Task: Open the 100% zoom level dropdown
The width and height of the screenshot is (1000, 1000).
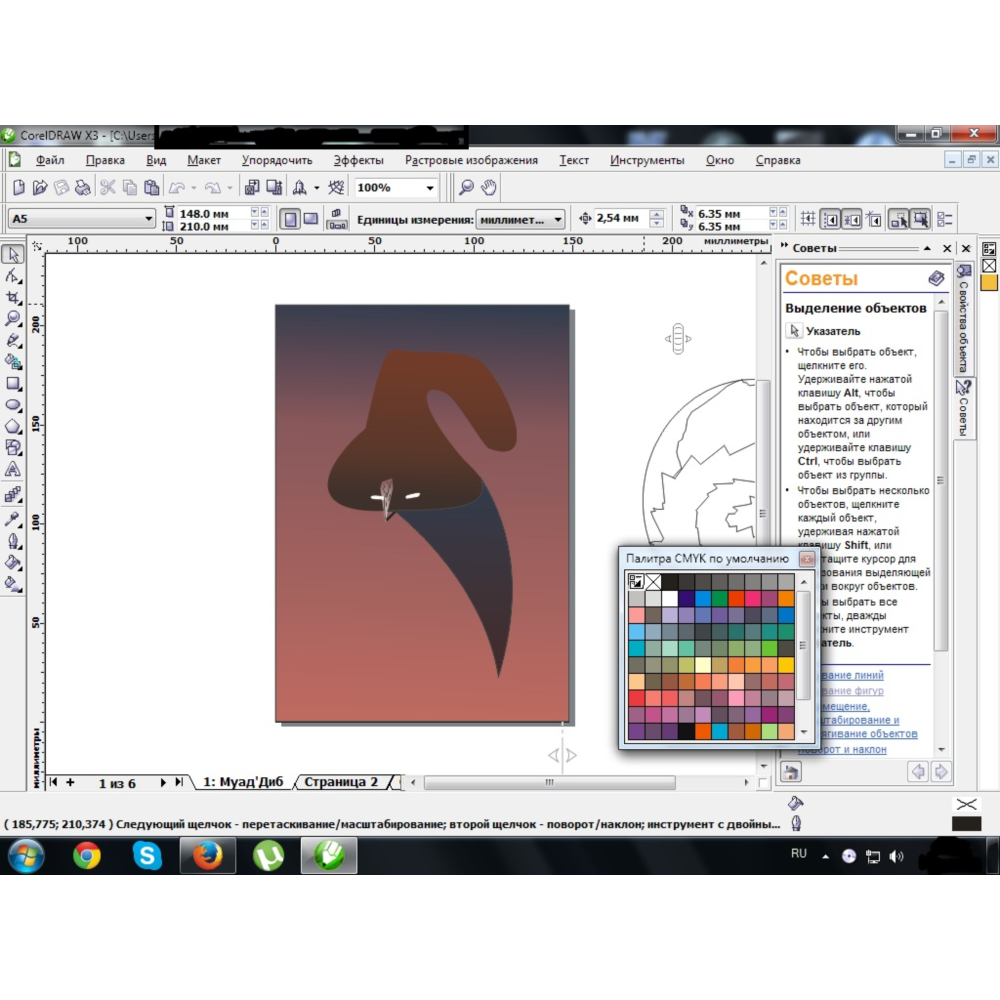Action: (x=430, y=187)
